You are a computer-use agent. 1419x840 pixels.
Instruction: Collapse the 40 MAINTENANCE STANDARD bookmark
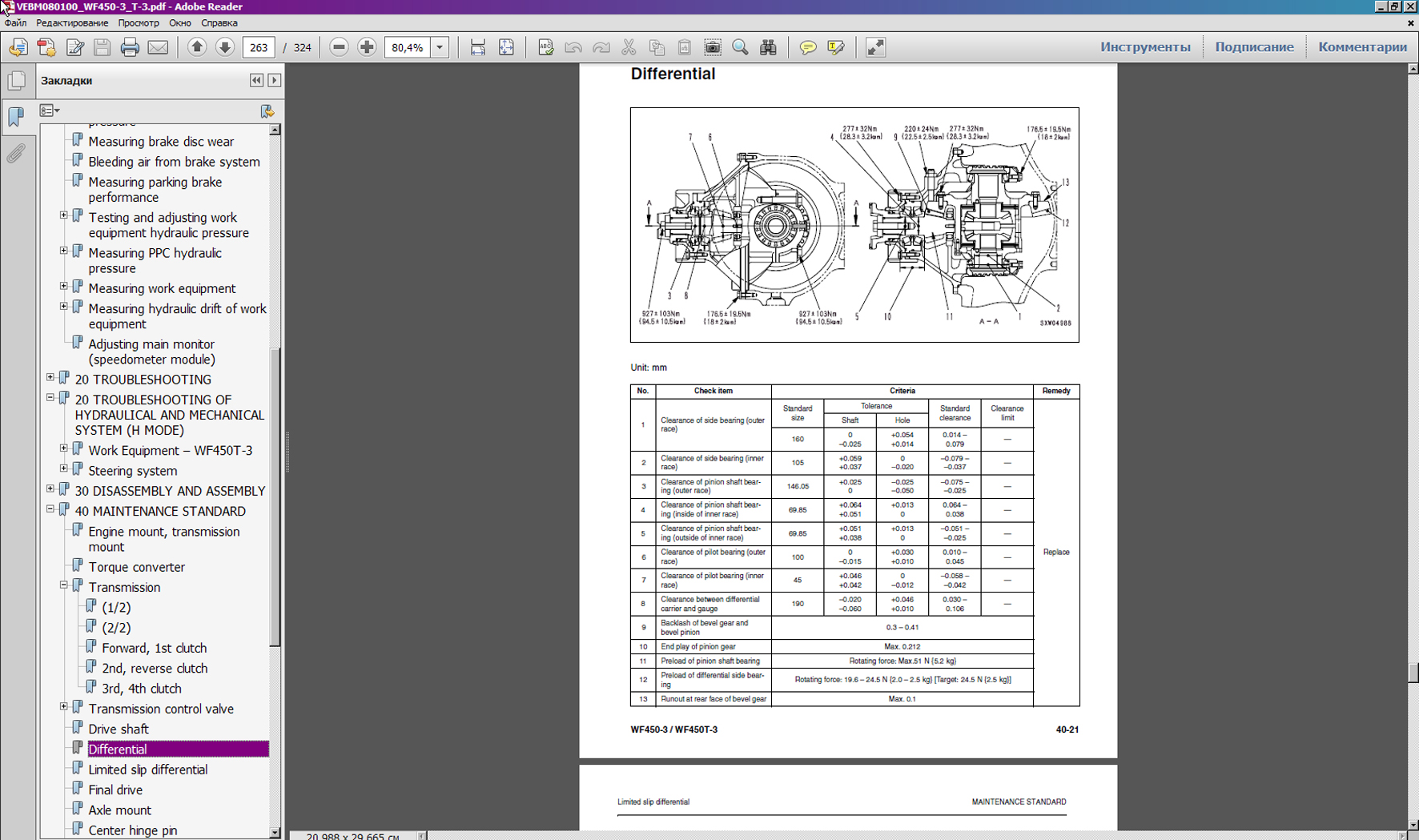pos(50,508)
